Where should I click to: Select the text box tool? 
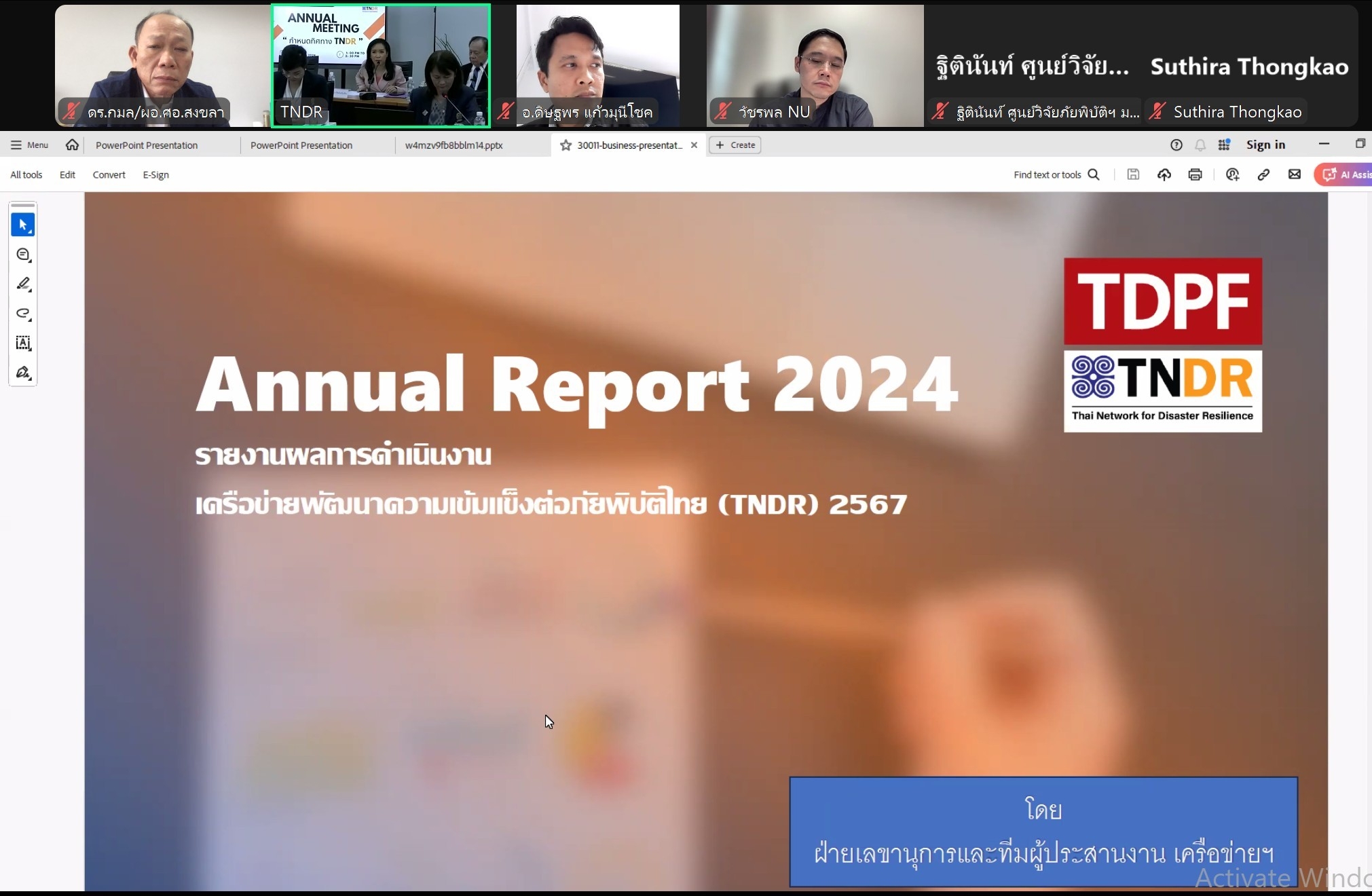coord(22,343)
